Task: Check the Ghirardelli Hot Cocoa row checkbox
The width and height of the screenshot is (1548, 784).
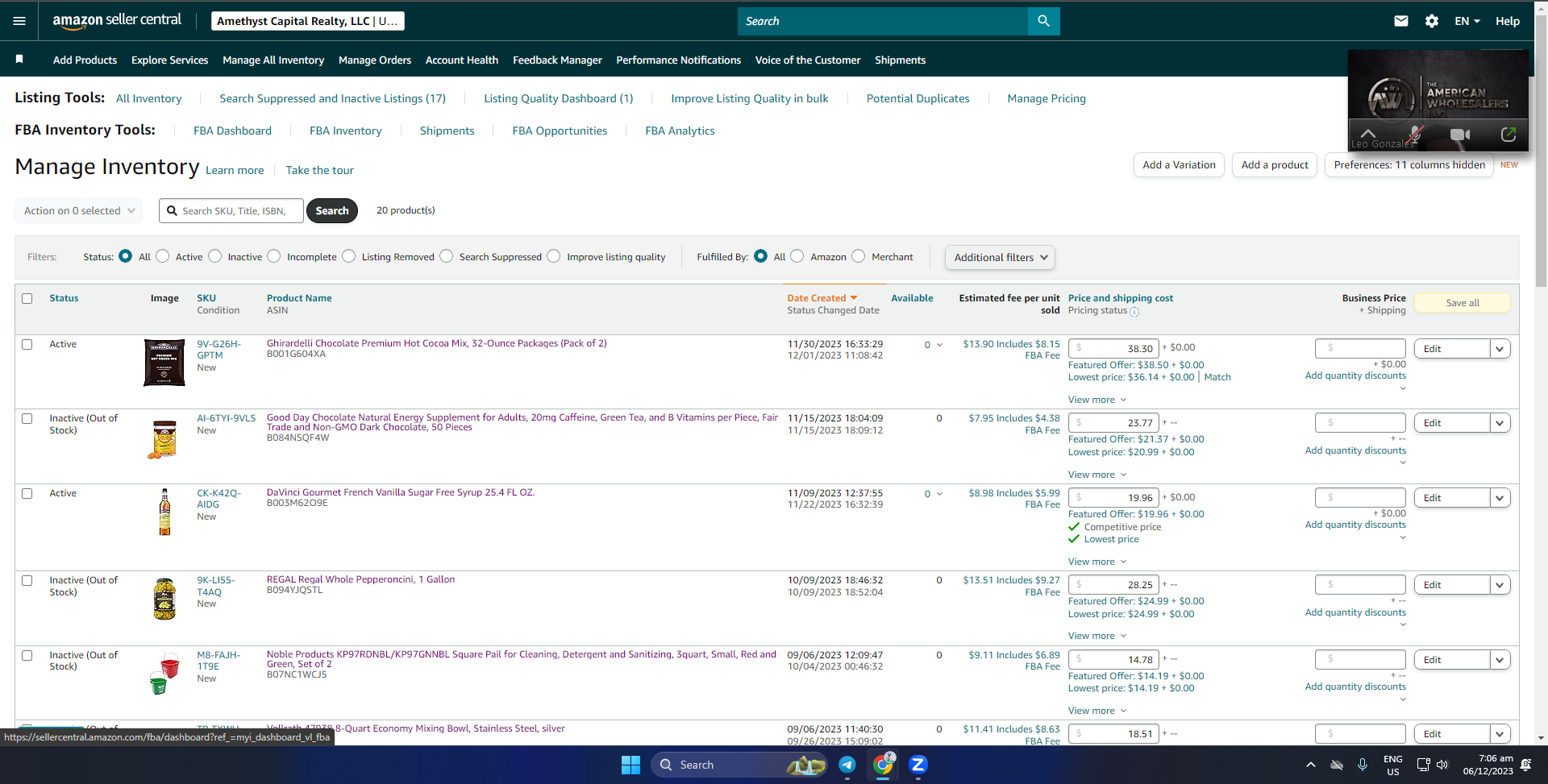Action: coord(27,344)
